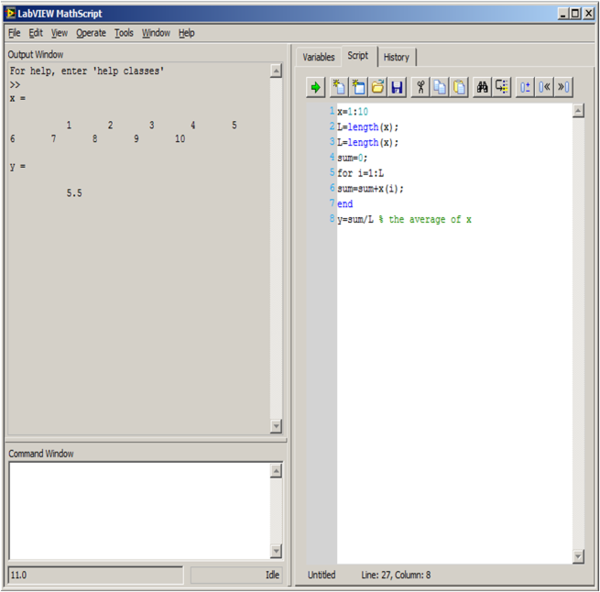600x592 pixels.
Task: Open the Window menu
Action: click(156, 33)
